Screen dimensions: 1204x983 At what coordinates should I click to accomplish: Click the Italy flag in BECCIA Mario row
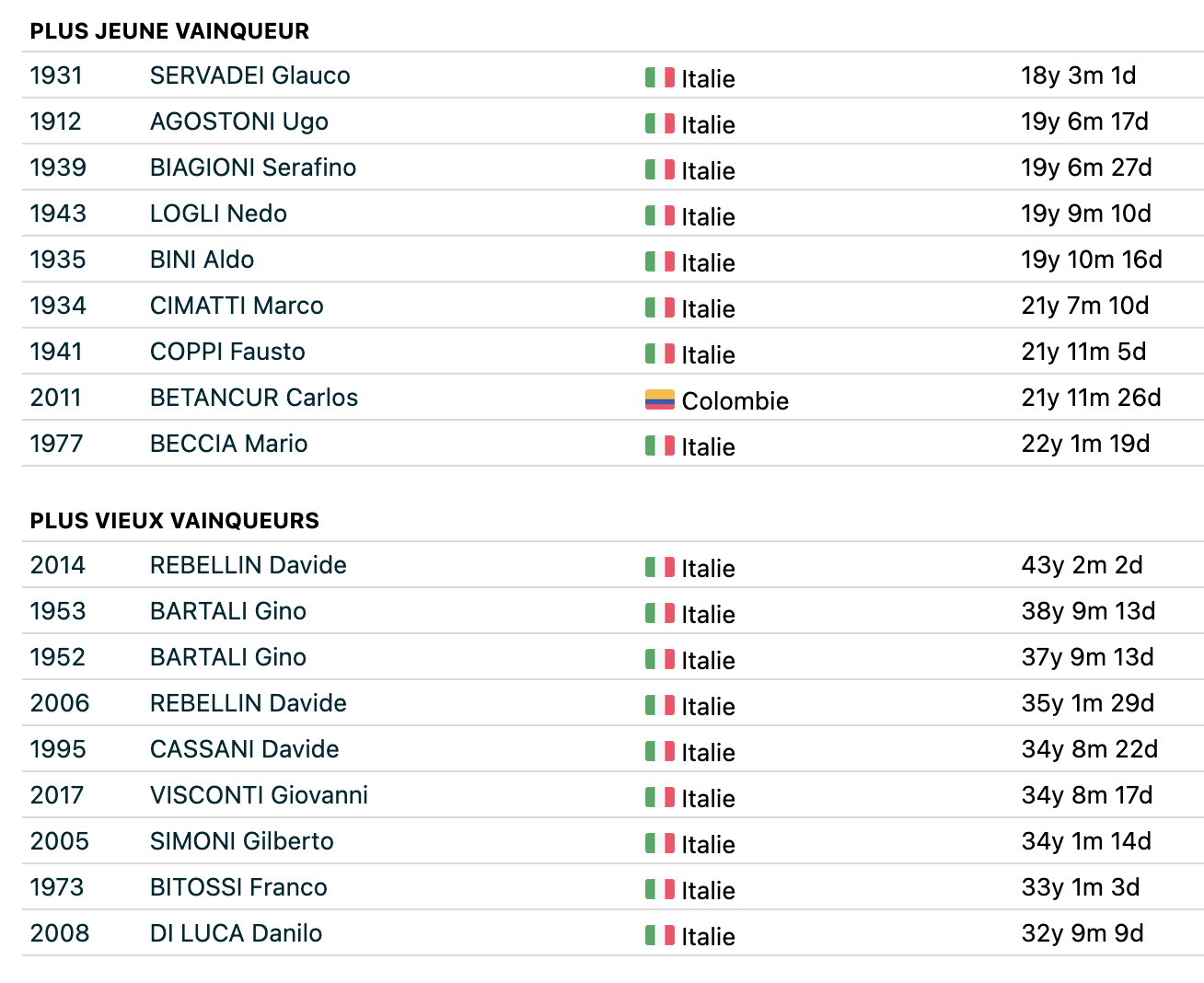click(659, 445)
